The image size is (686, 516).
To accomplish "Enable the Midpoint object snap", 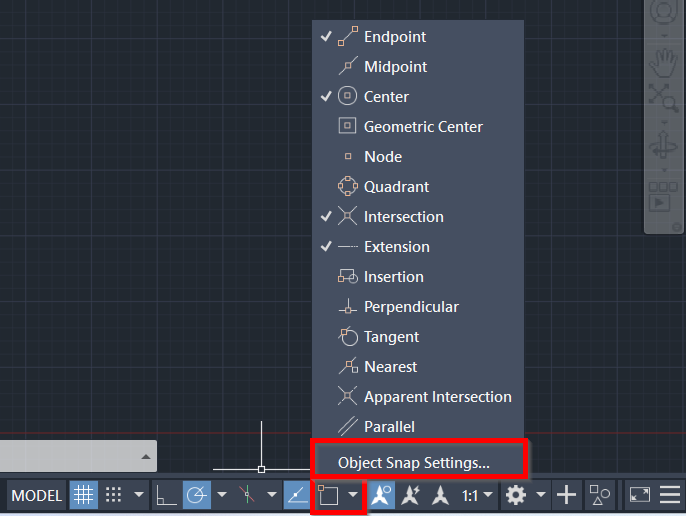I will (395, 67).
